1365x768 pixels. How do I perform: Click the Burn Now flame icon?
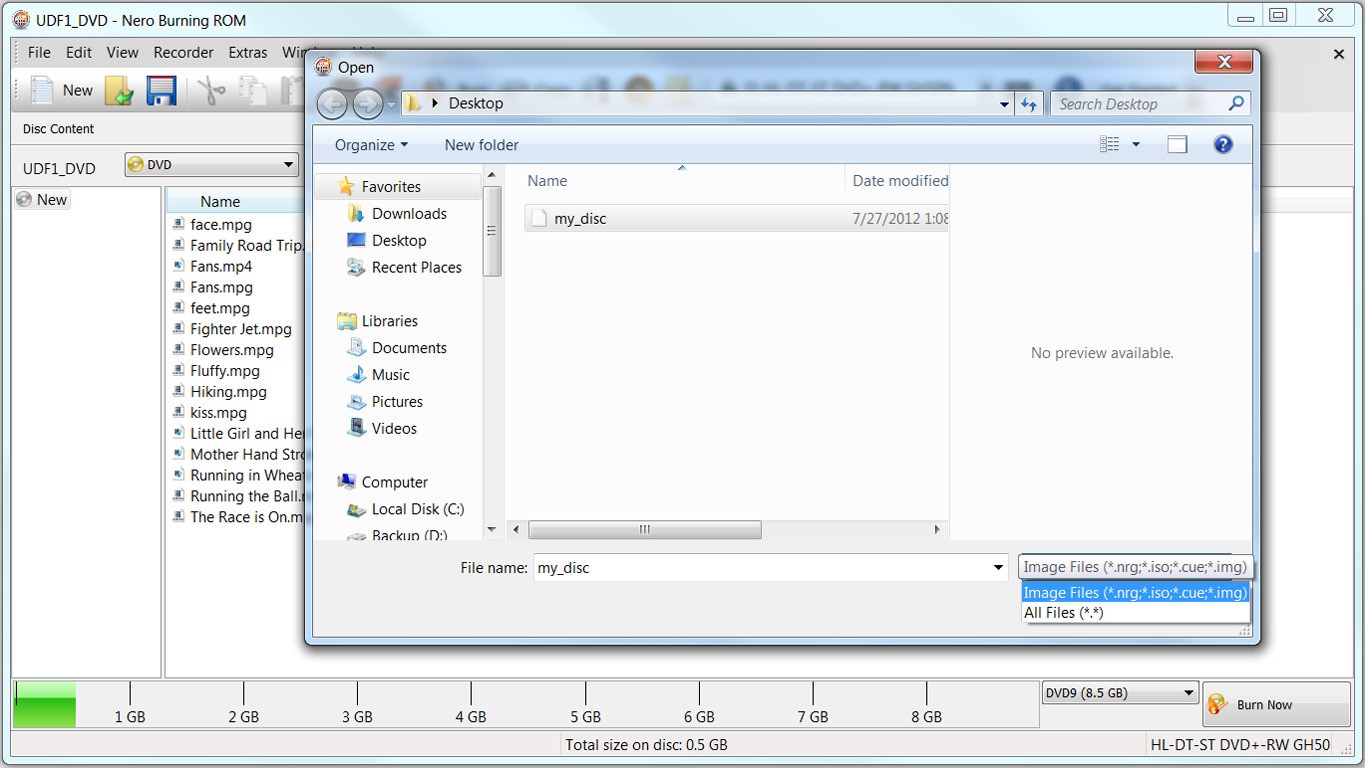click(x=1215, y=705)
